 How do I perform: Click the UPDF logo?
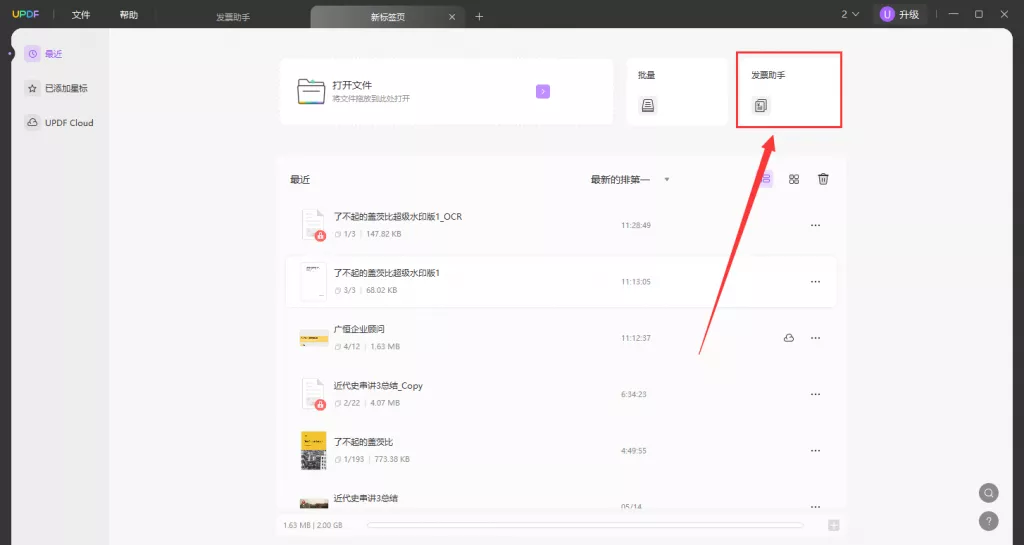25,14
